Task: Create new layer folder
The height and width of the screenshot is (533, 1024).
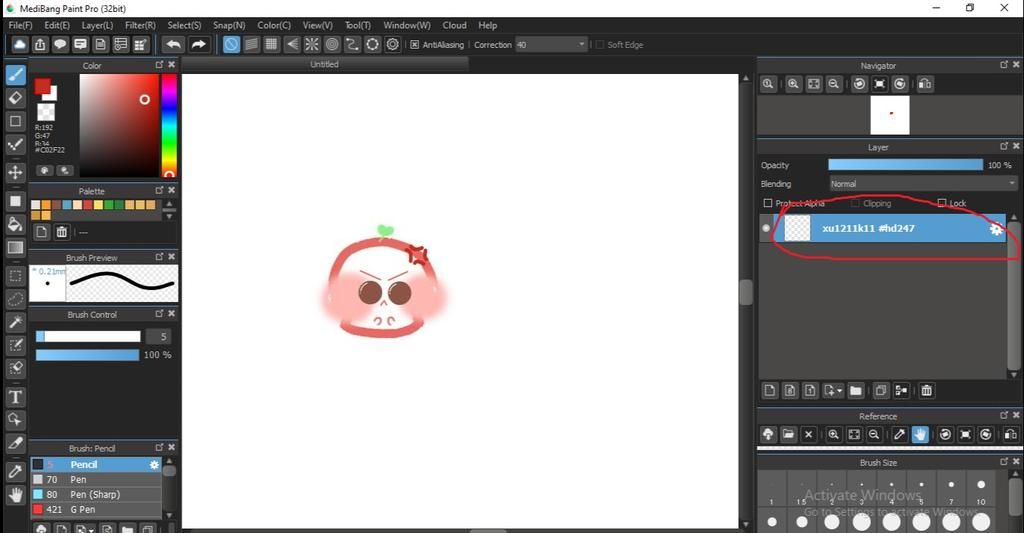Action: pos(856,391)
